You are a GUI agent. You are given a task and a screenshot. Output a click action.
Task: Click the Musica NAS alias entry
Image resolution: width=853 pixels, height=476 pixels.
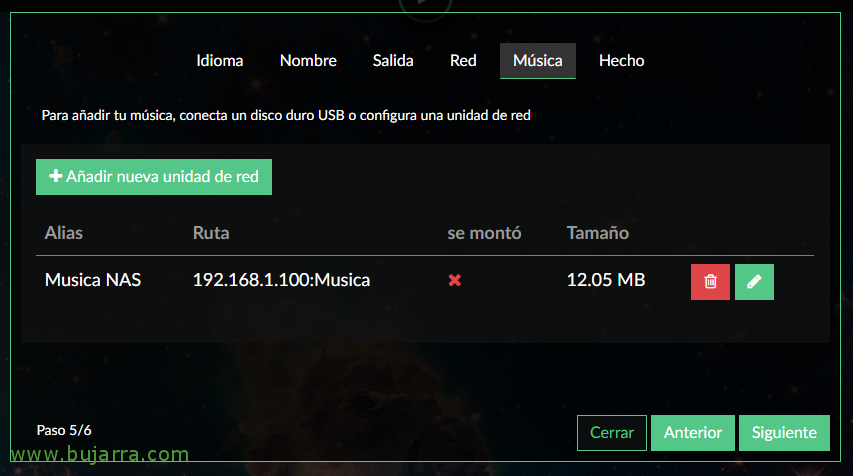tap(92, 280)
